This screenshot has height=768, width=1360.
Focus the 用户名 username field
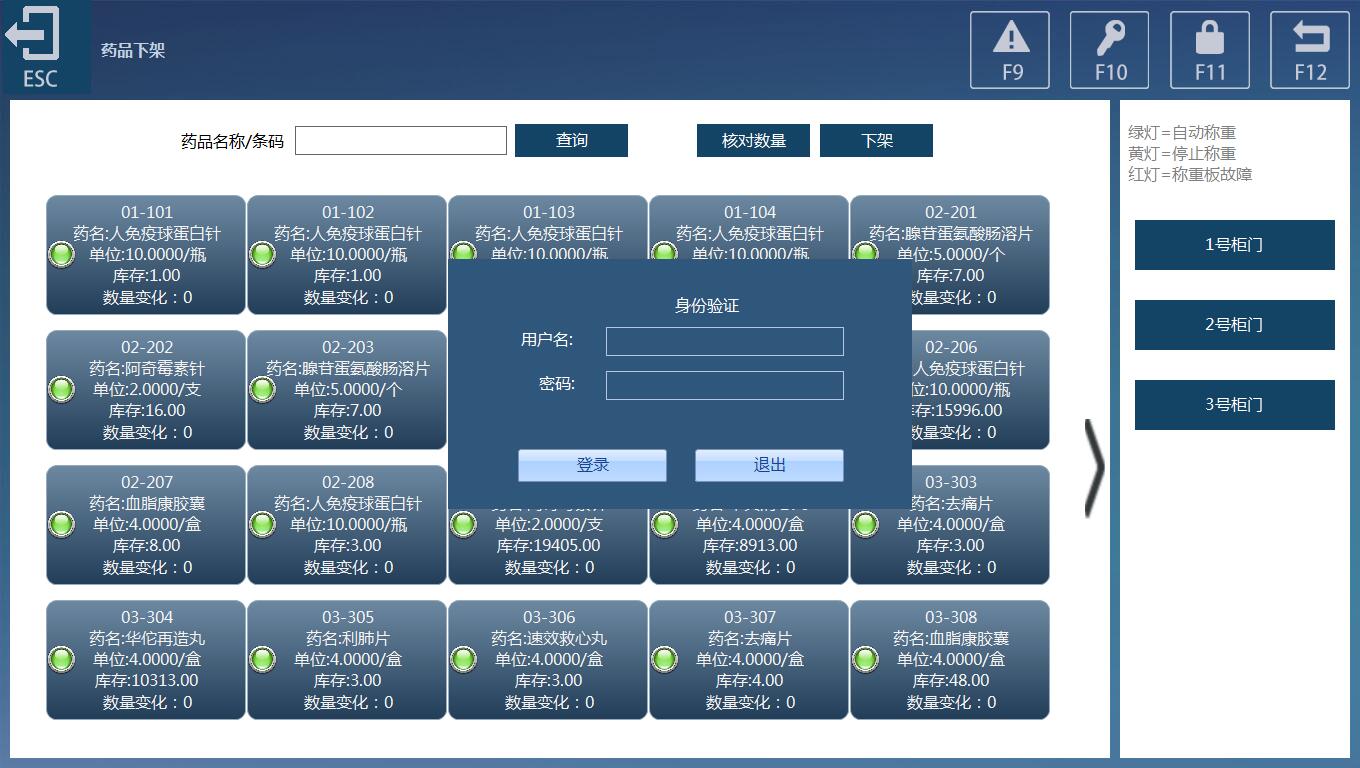(724, 341)
